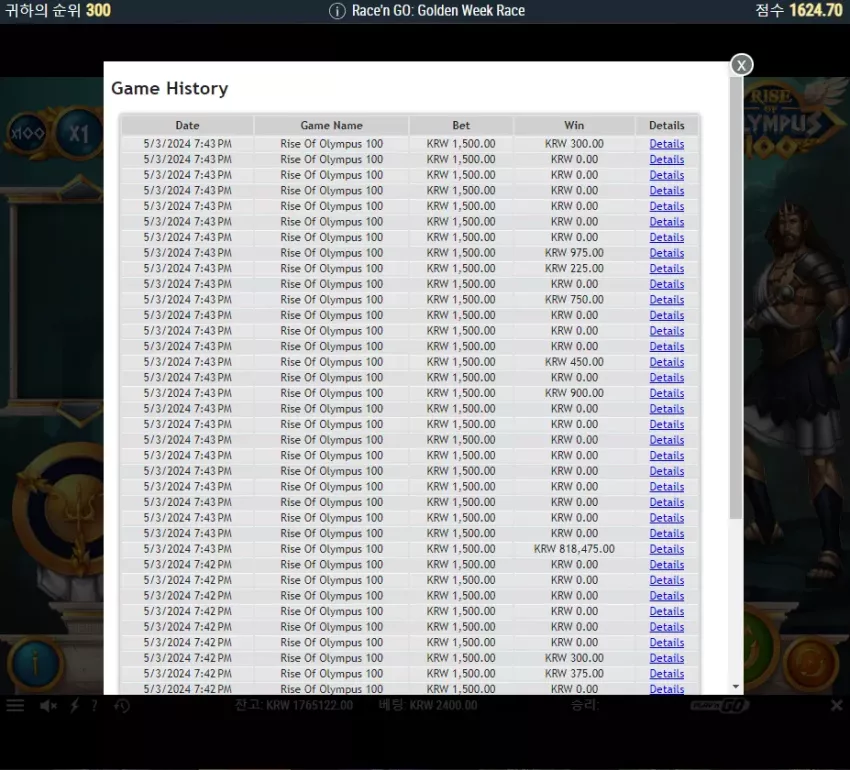This screenshot has width=850, height=770.
Task: Click the Game History scrollbar thumb
Action: pos(736,297)
